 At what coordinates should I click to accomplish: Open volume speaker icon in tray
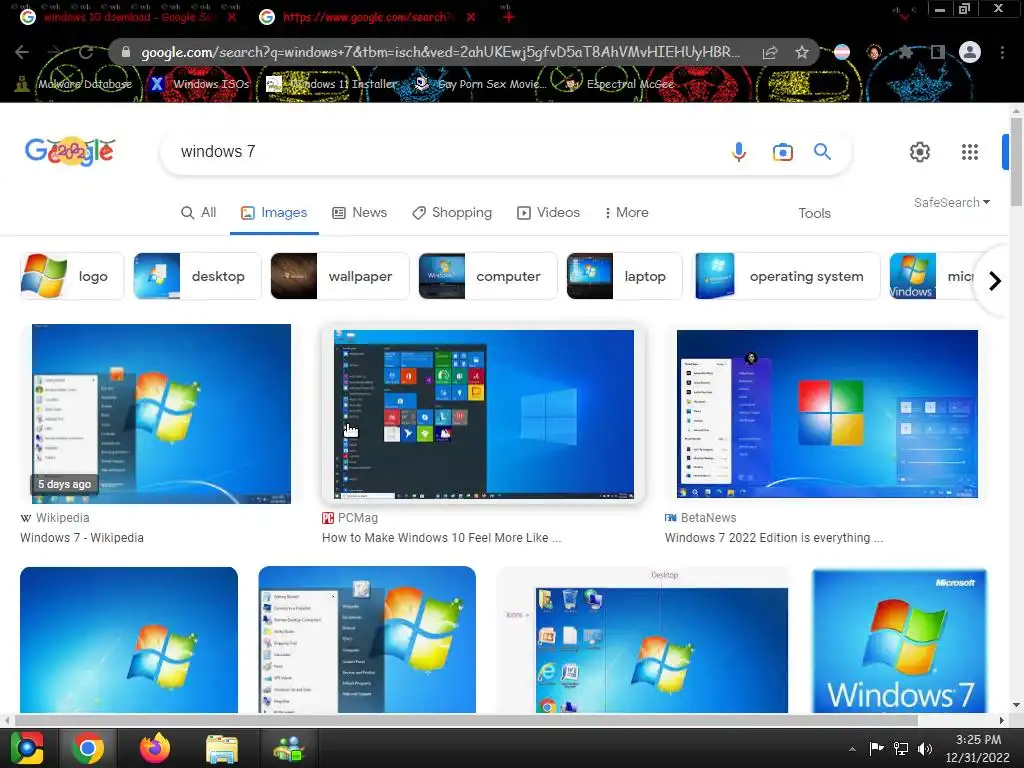(925, 748)
